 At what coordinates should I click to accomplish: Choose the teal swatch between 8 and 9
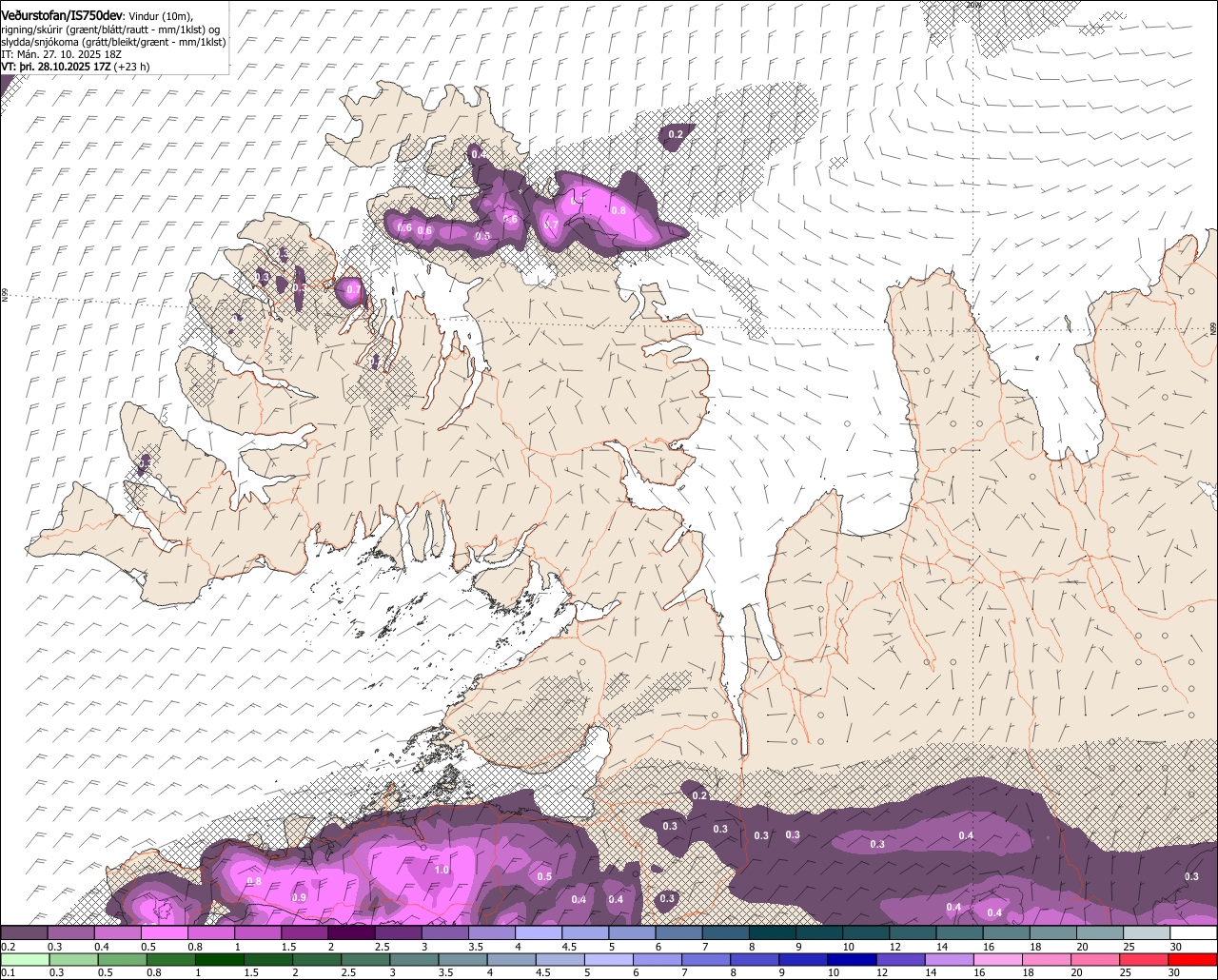click(x=774, y=932)
